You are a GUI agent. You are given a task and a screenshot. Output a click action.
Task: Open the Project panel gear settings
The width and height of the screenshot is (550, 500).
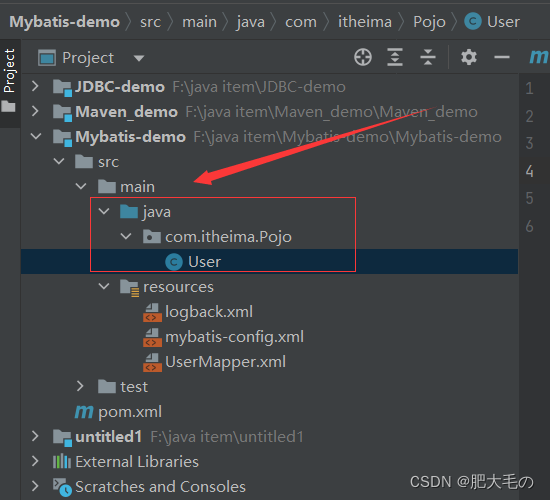(469, 57)
